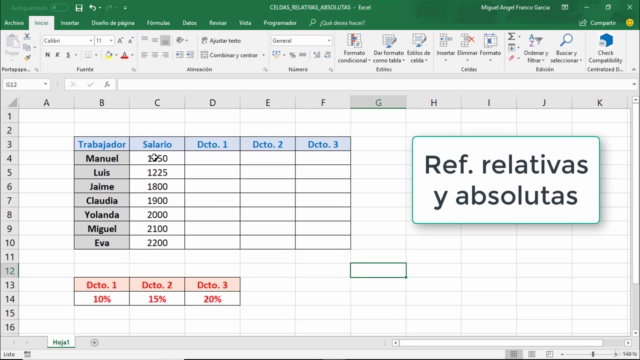Click the Cut scissors icon
The height and width of the screenshot is (360, 640).
click(27, 36)
